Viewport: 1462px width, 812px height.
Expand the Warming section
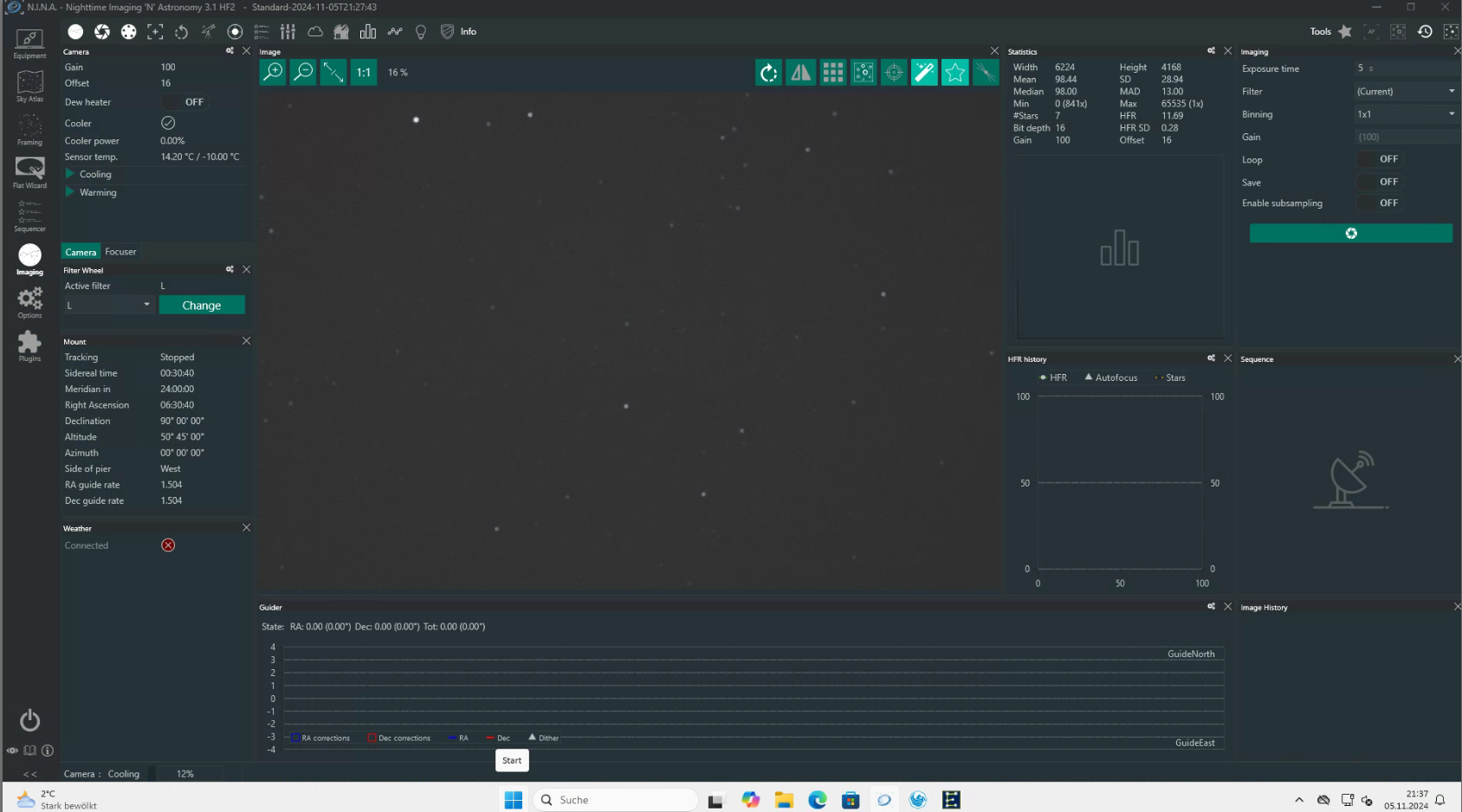pyautogui.click(x=70, y=192)
